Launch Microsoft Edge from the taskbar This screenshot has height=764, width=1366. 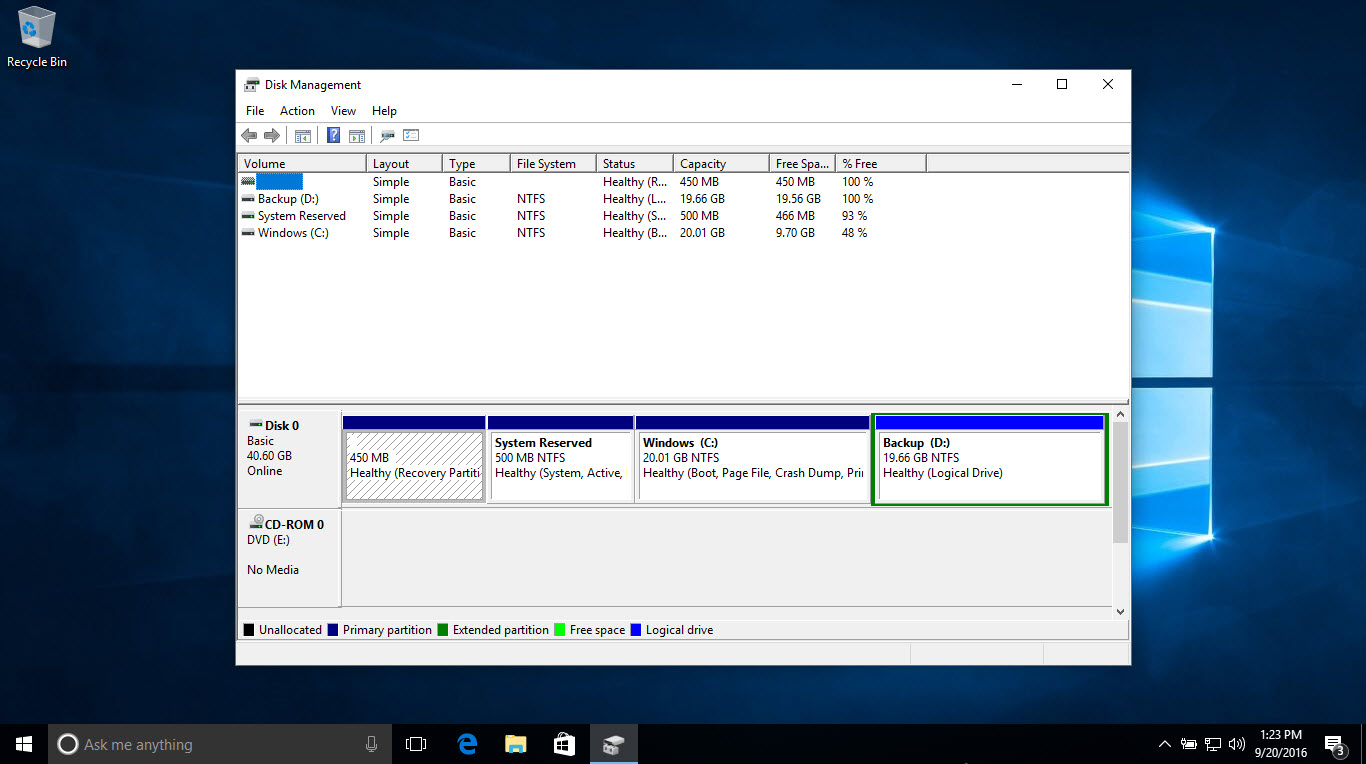(x=466, y=744)
